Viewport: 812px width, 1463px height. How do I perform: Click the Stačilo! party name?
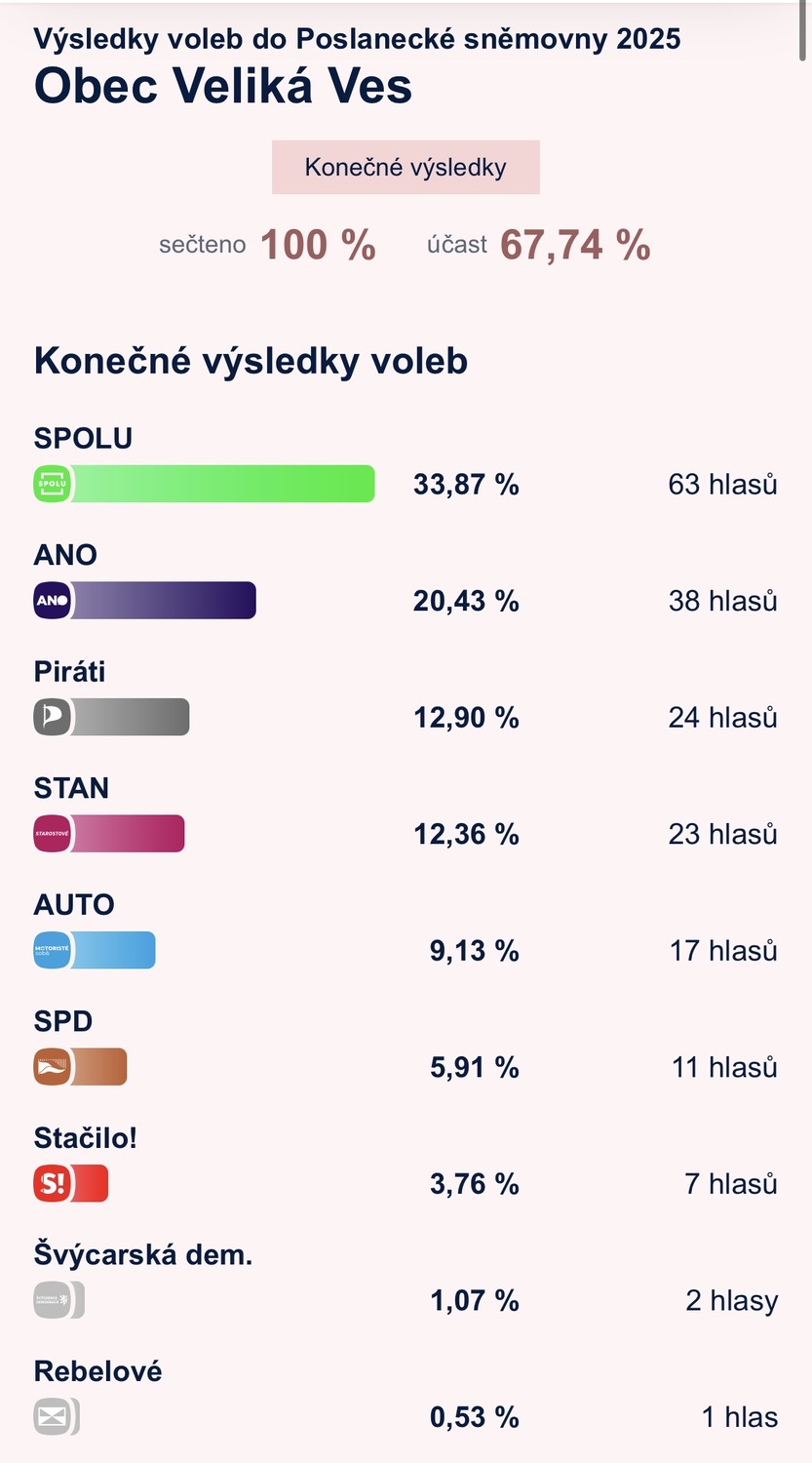click(x=85, y=1137)
